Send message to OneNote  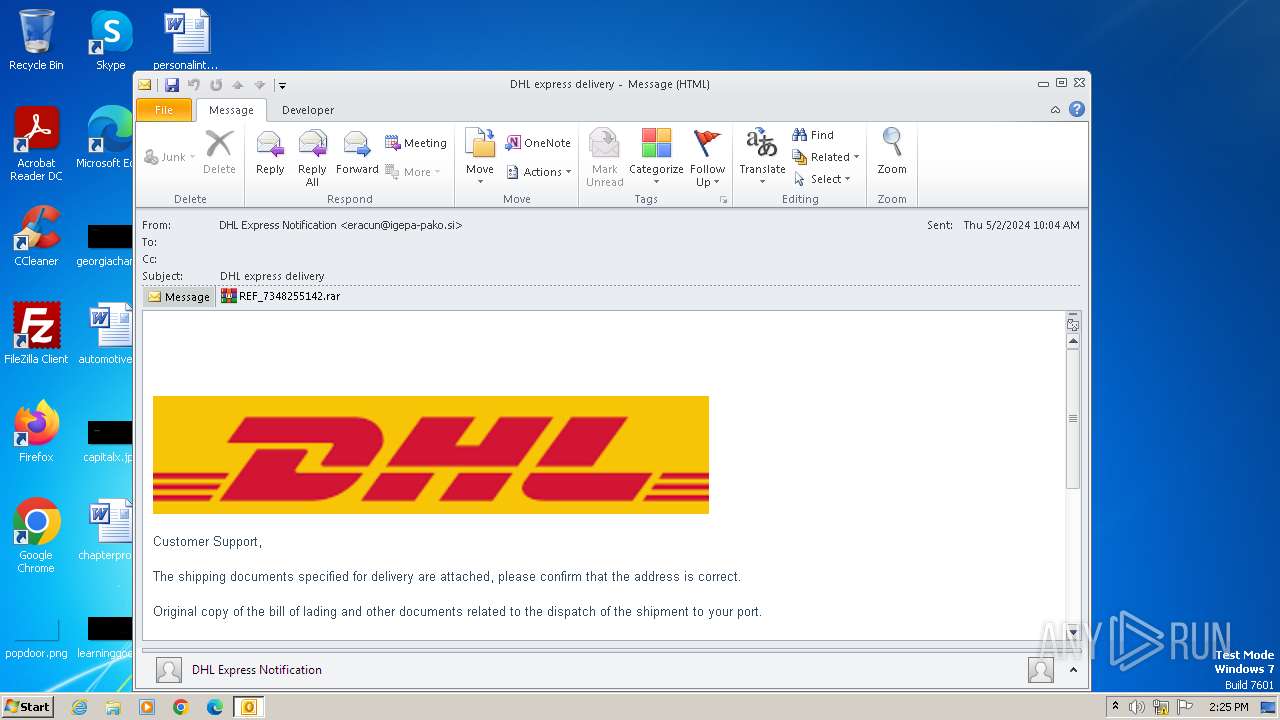538,143
